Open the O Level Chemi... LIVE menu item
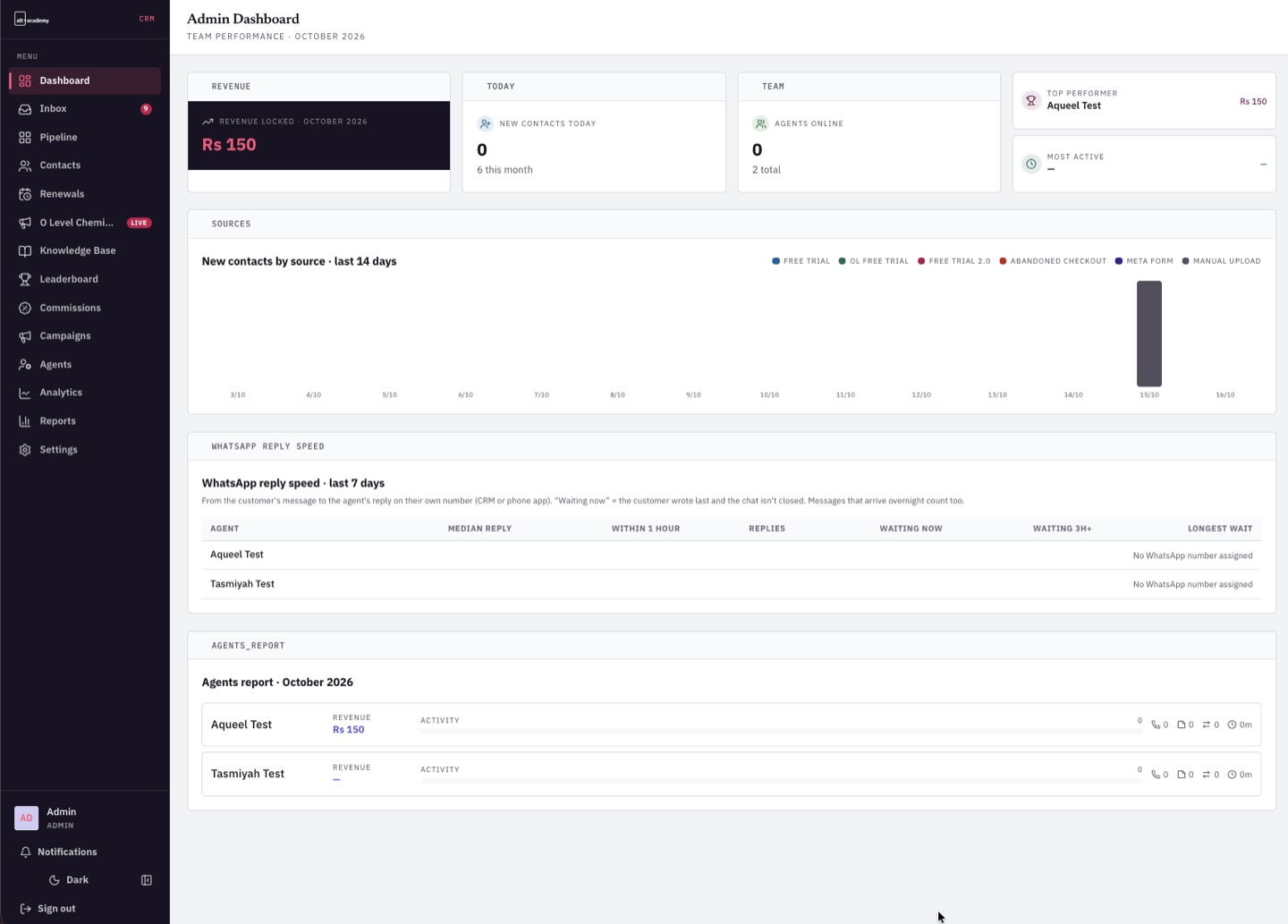The image size is (1288, 924). (x=85, y=223)
